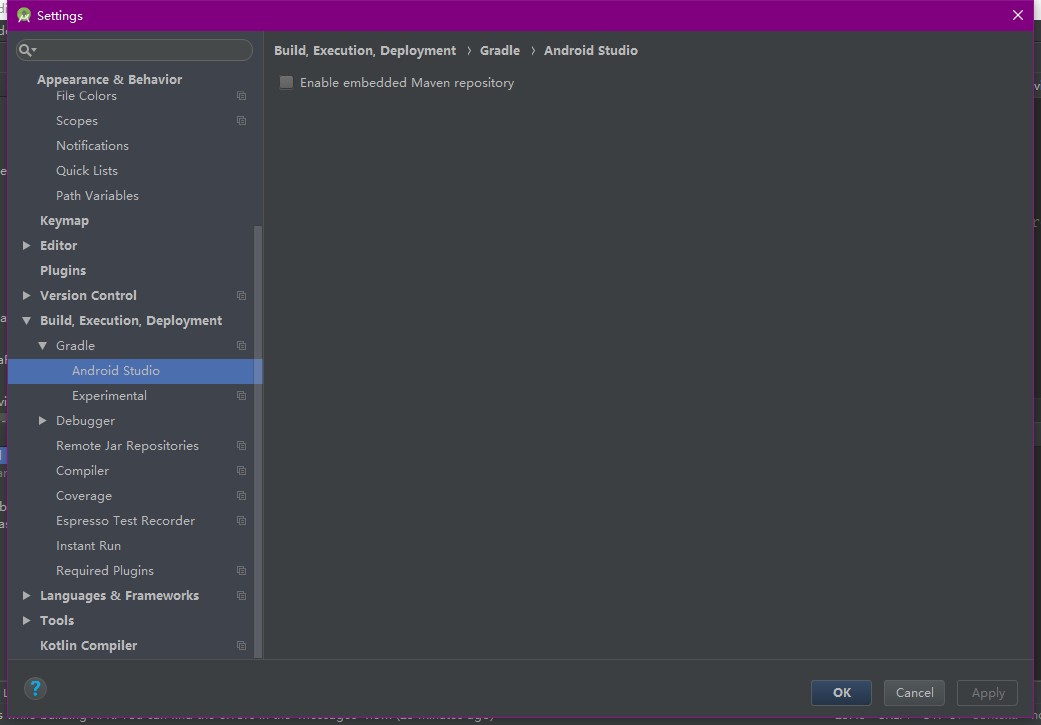Viewport: 1041px width, 725px height.
Task: Go to the Notifications settings
Action: point(92,145)
